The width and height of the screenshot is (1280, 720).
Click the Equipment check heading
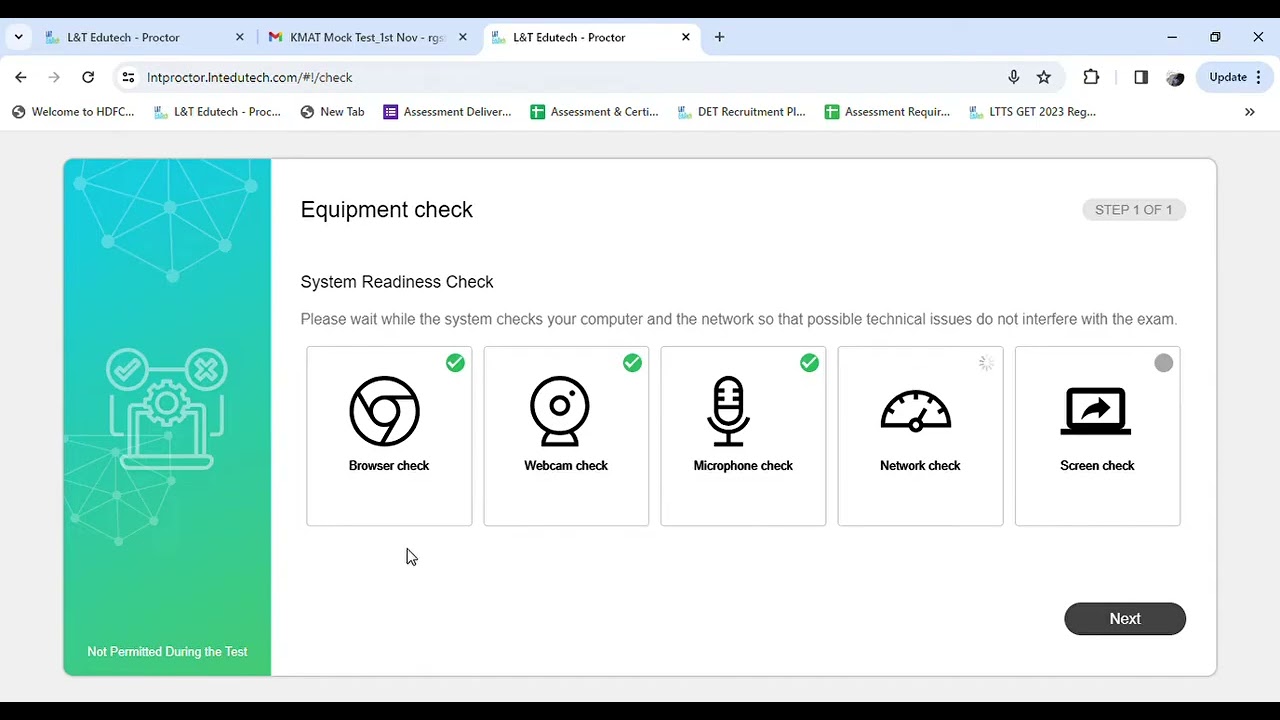click(387, 210)
